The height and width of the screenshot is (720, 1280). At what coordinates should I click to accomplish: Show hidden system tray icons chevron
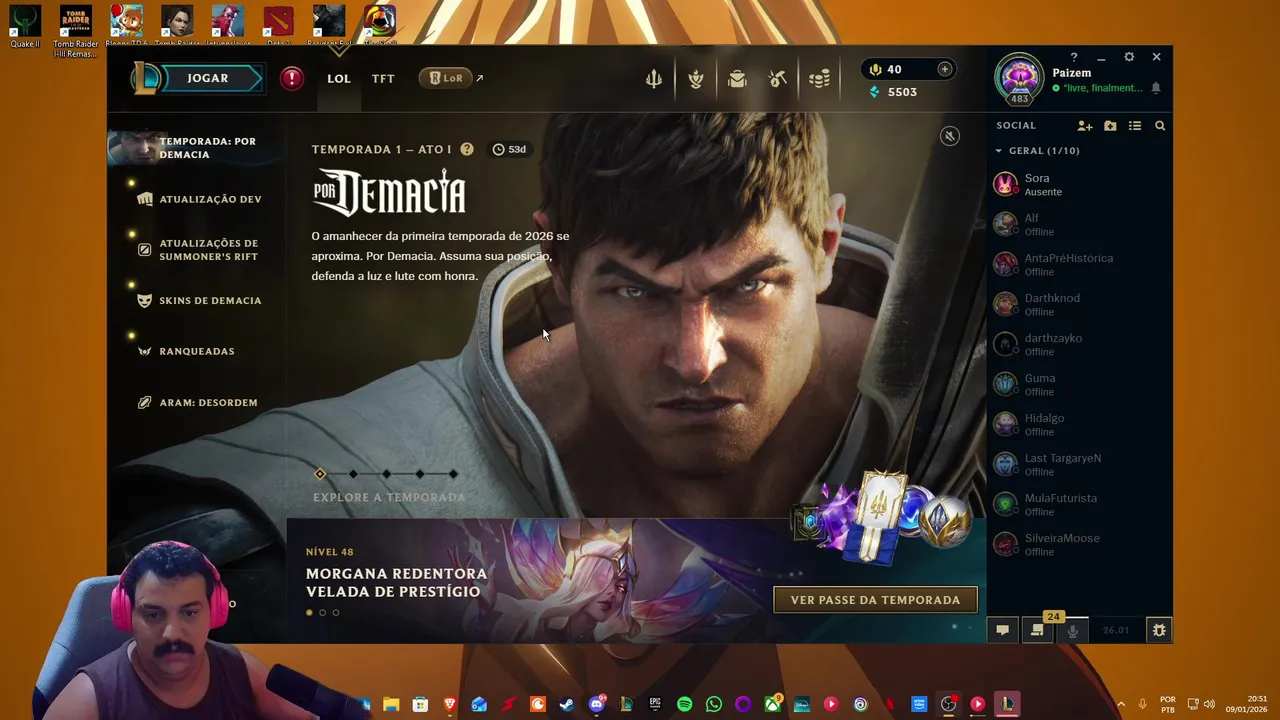[x=1120, y=704]
